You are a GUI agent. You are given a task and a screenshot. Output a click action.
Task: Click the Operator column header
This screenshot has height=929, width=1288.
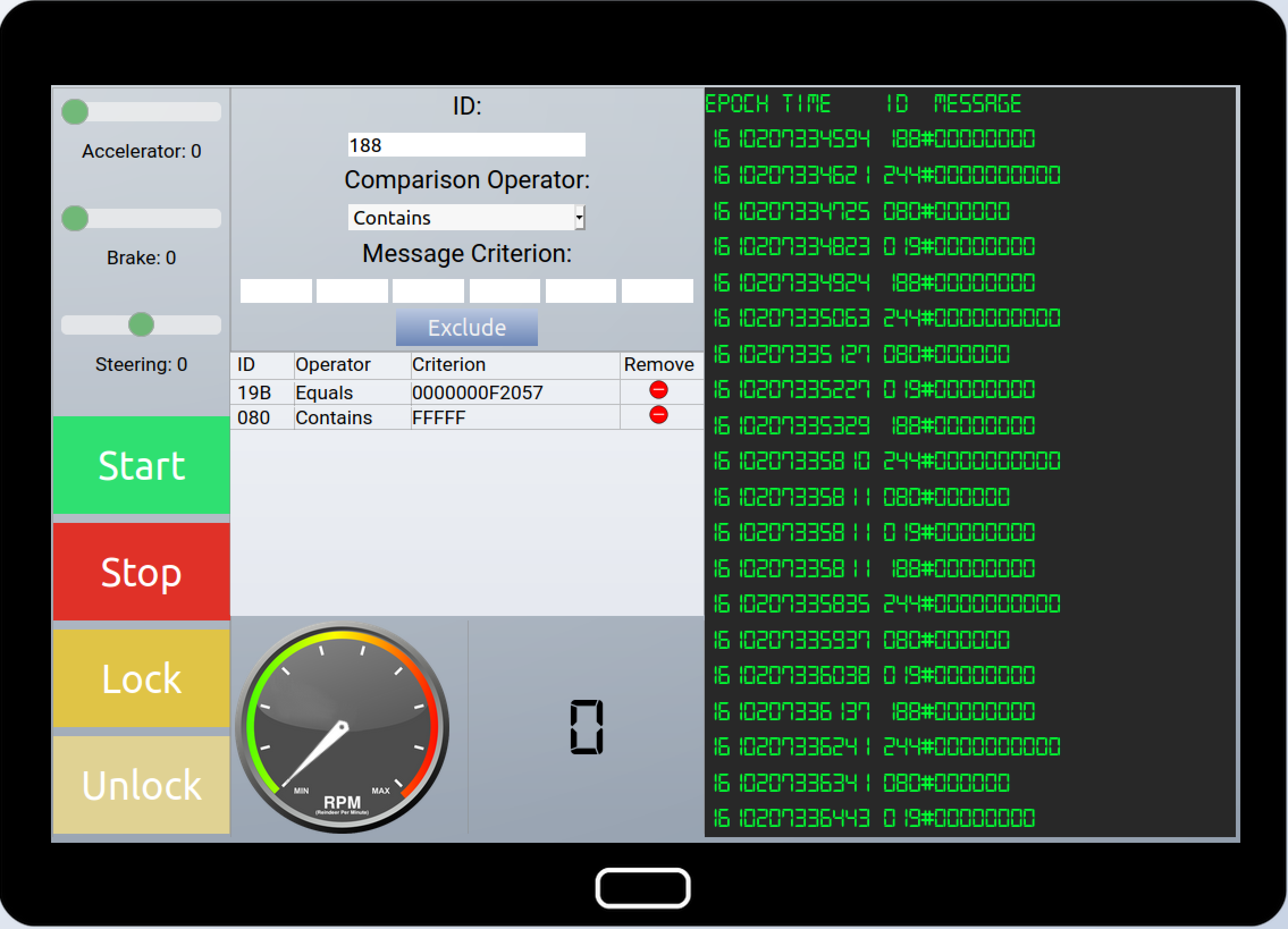[333, 365]
